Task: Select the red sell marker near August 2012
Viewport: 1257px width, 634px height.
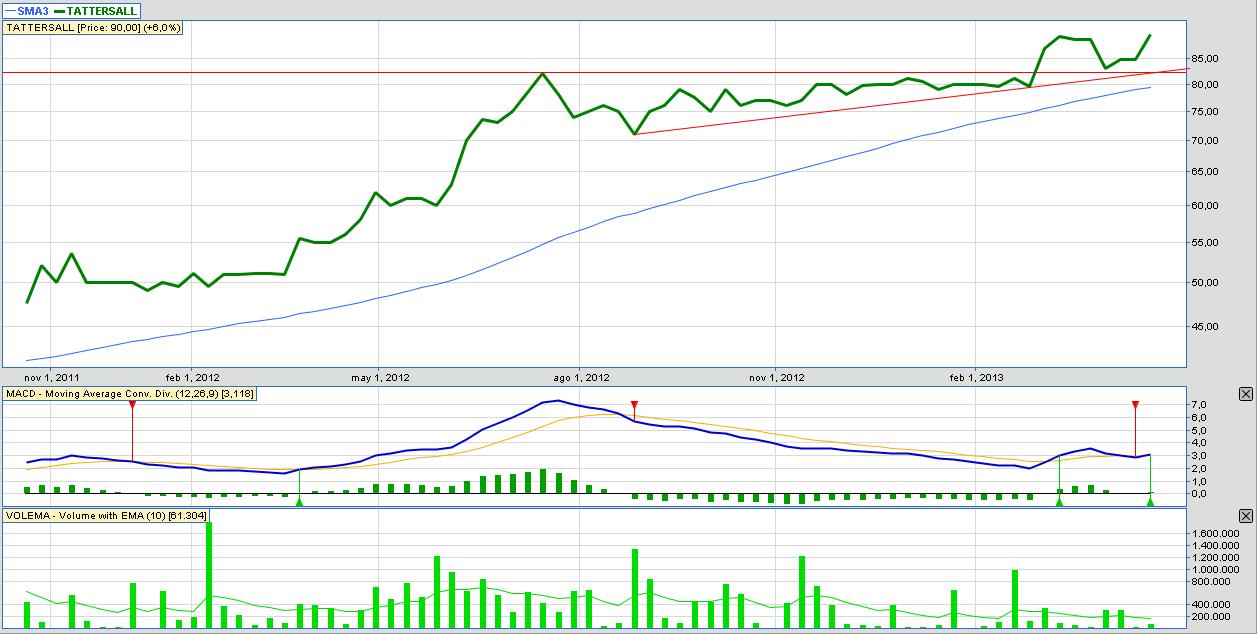Action: point(634,405)
